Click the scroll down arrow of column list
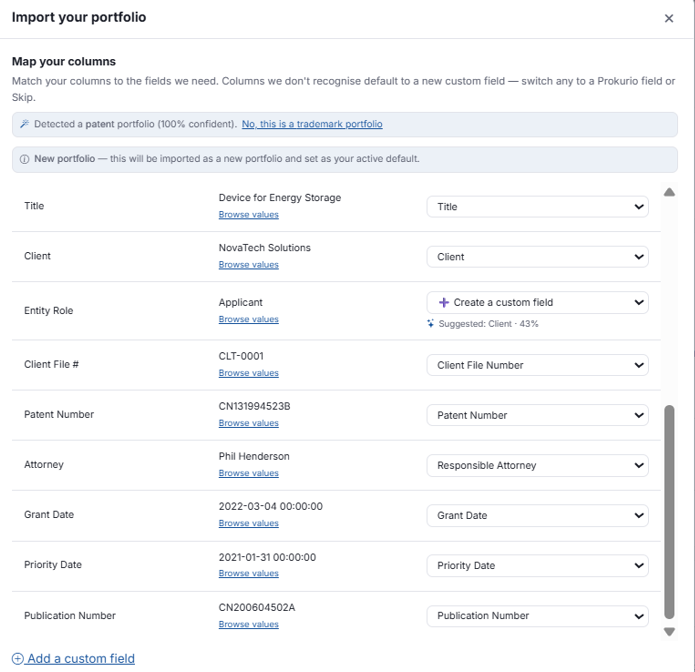Image resolution: width=695 pixels, height=672 pixels. pos(669,632)
